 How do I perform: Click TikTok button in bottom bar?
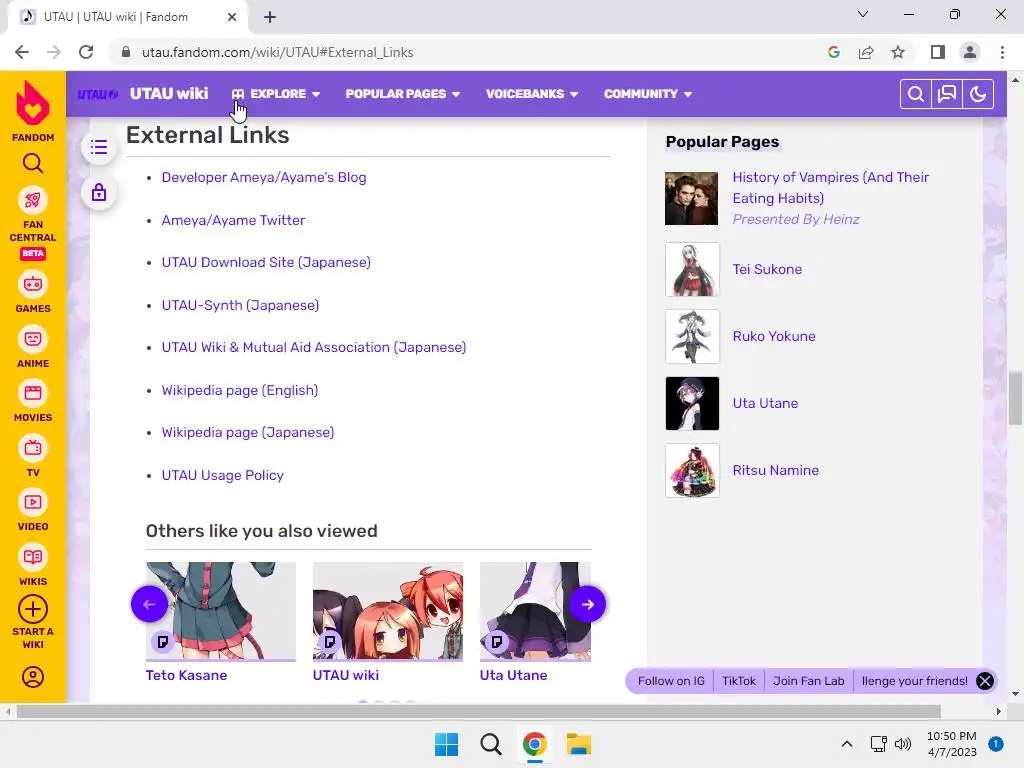point(739,681)
